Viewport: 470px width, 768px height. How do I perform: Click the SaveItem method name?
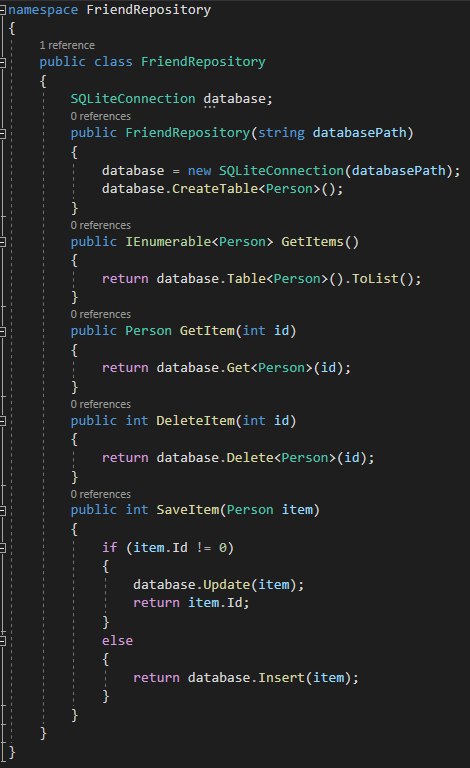point(187,510)
